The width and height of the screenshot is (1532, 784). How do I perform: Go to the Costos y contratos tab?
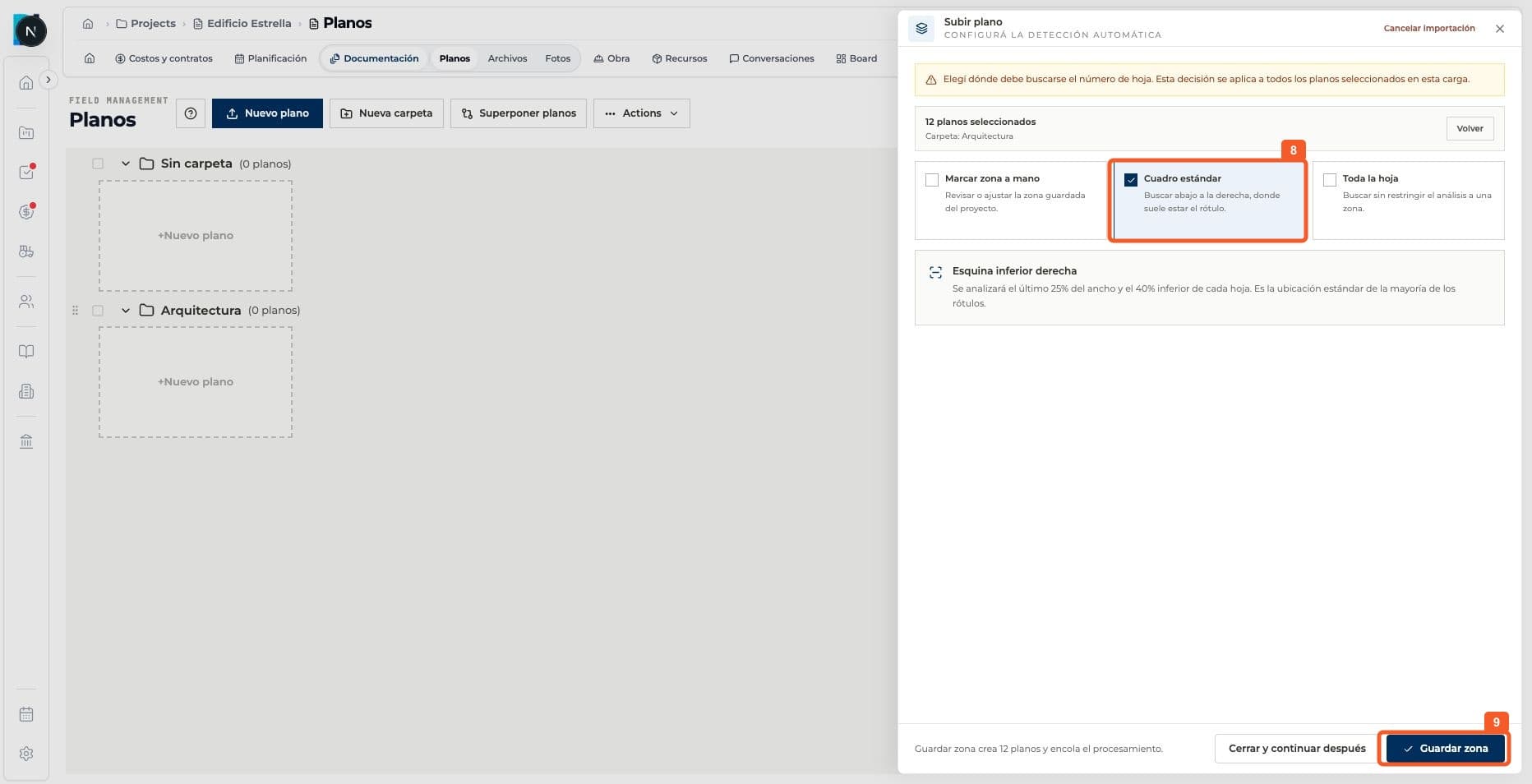(164, 58)
